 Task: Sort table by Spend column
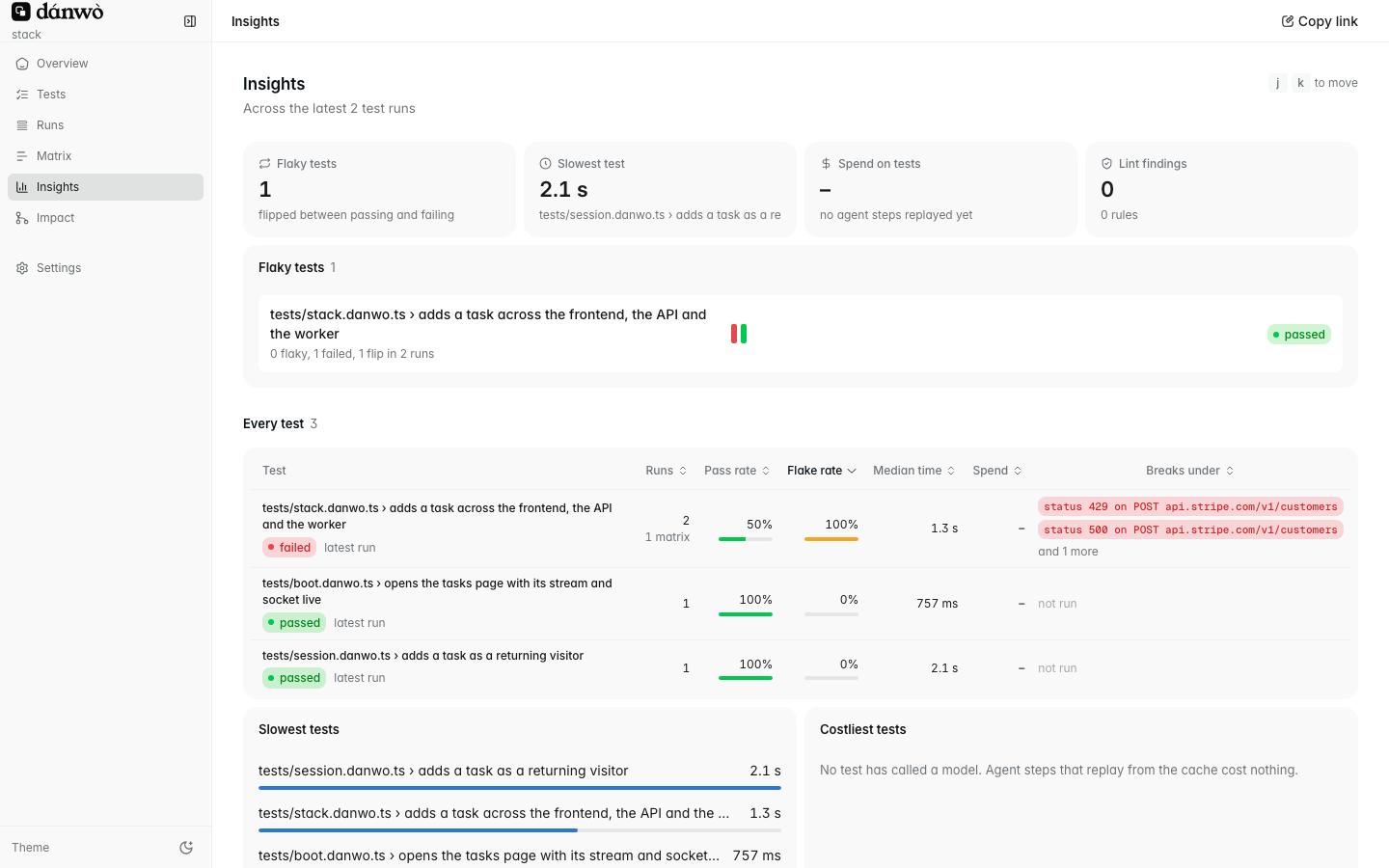pyautogui.click(x=997, y=471)
